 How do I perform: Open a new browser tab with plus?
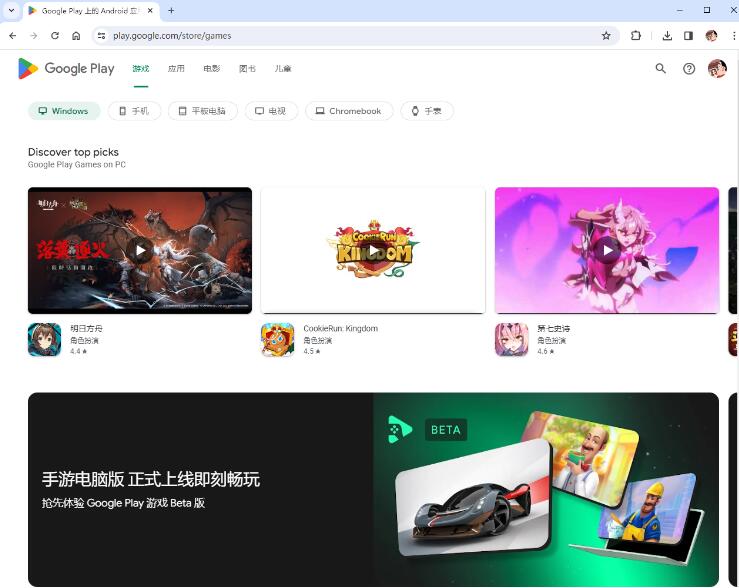pyautogui.click(x=171, y=10)
